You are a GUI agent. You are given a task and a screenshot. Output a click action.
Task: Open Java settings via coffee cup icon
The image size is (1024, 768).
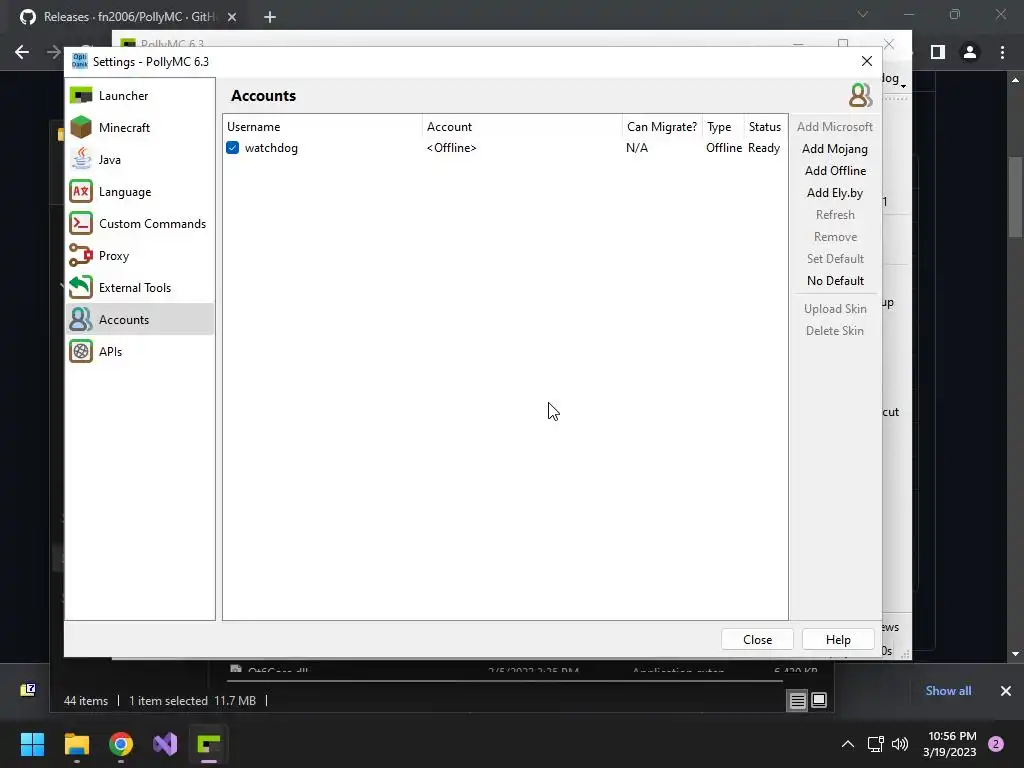[x=81, y=159]
